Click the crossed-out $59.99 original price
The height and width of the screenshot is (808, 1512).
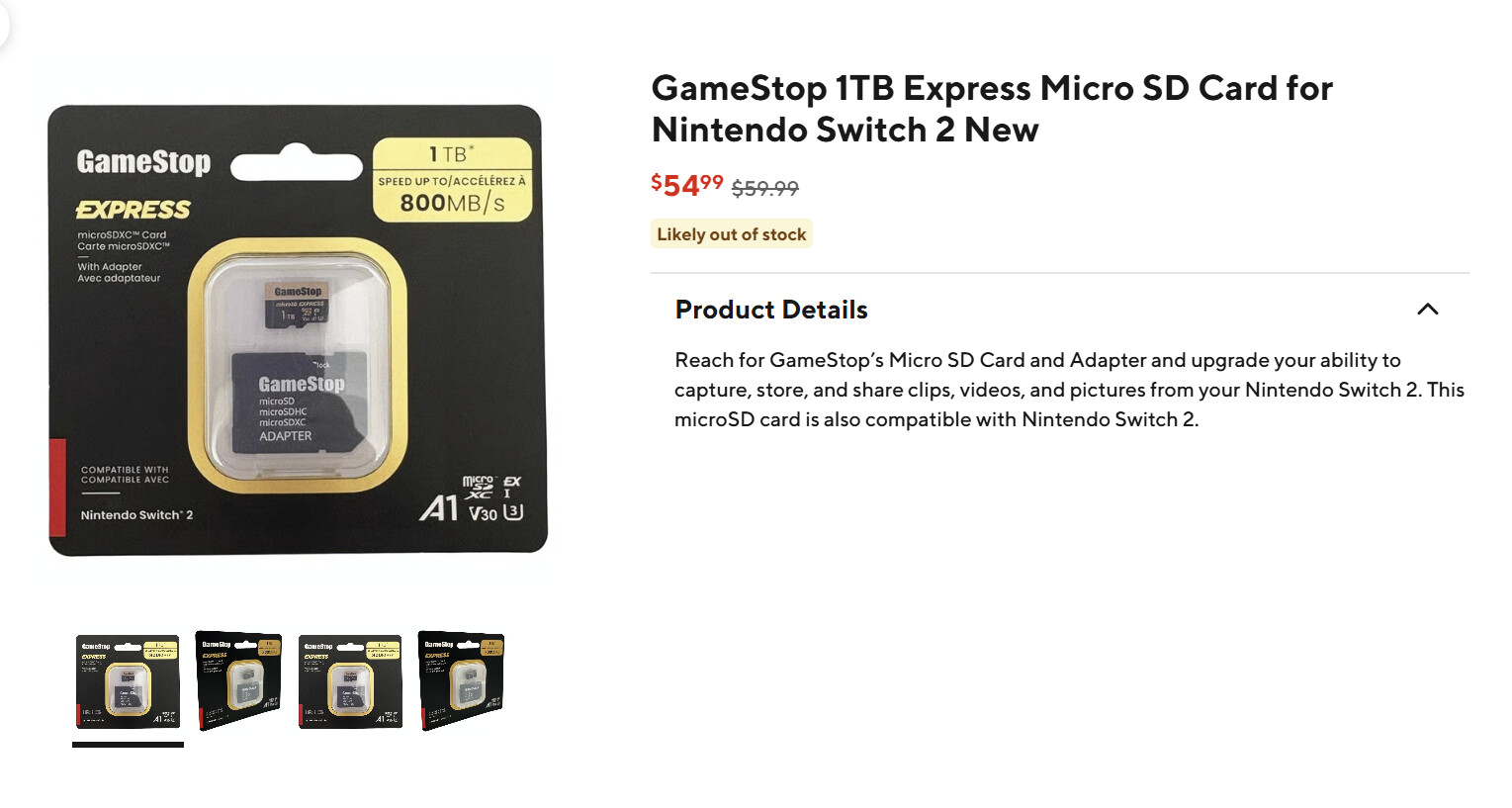coord(765,188)
